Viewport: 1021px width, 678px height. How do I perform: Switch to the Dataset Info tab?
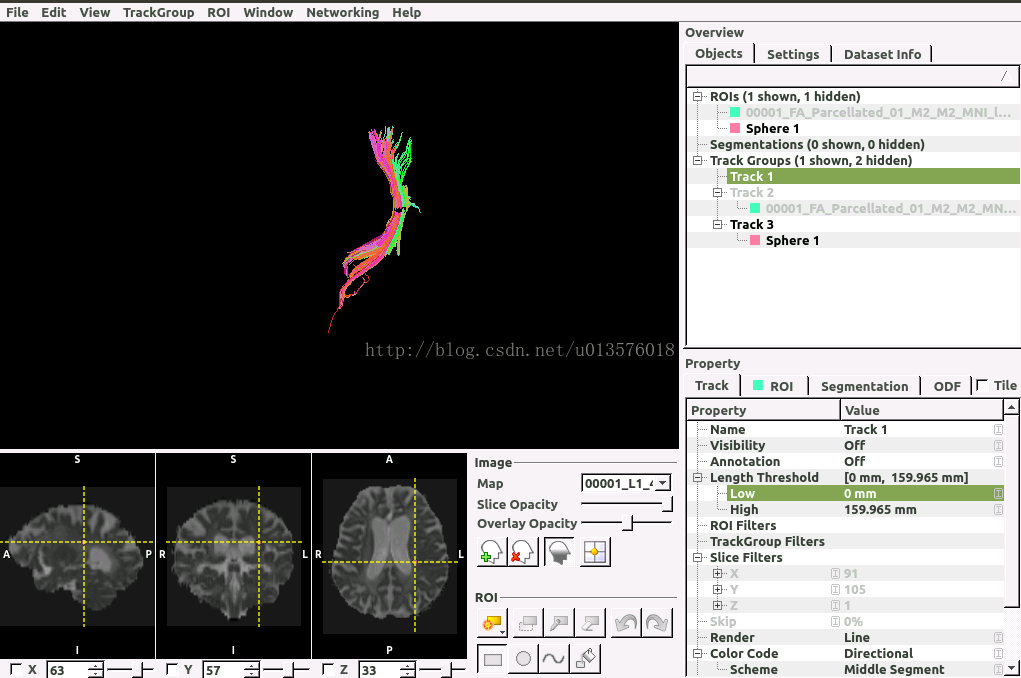(x=882, y=54)
